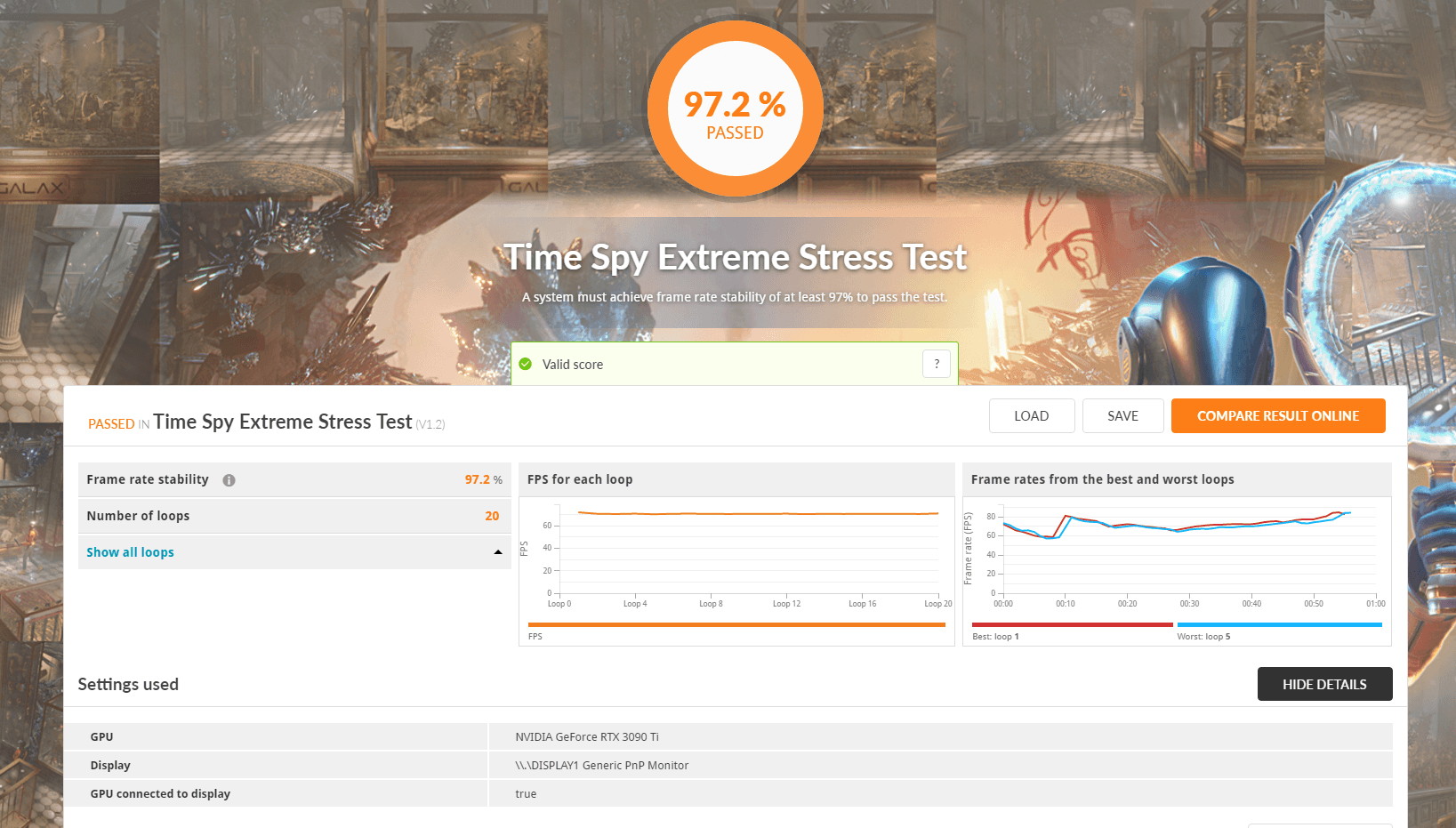Click the '97.2 %' frame rate stability value

483,479
